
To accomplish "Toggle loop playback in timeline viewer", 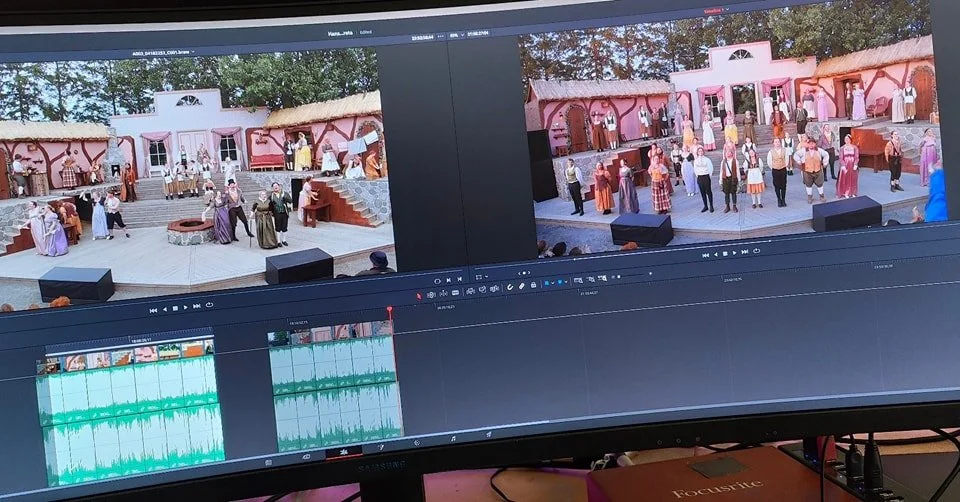I will (757, 251).
